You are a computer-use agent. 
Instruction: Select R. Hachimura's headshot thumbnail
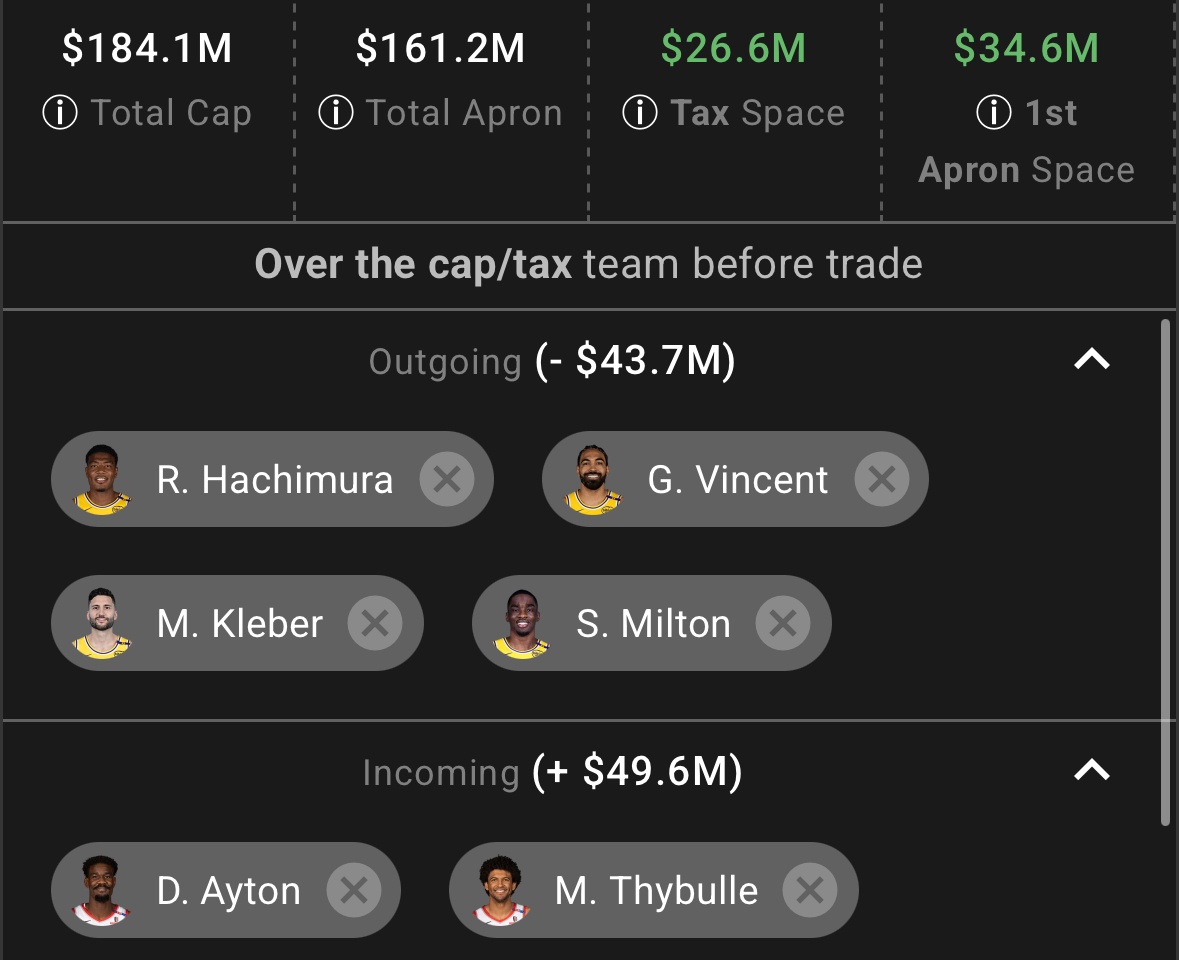tap(102, 480)
